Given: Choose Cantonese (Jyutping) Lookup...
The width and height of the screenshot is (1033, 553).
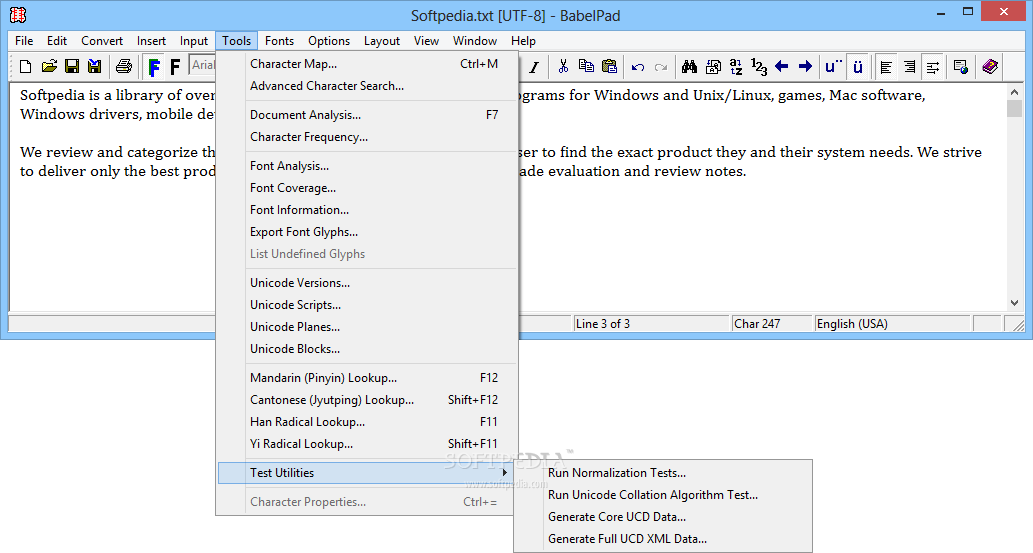Looking at the screenshot, I should tap(368, 400).
